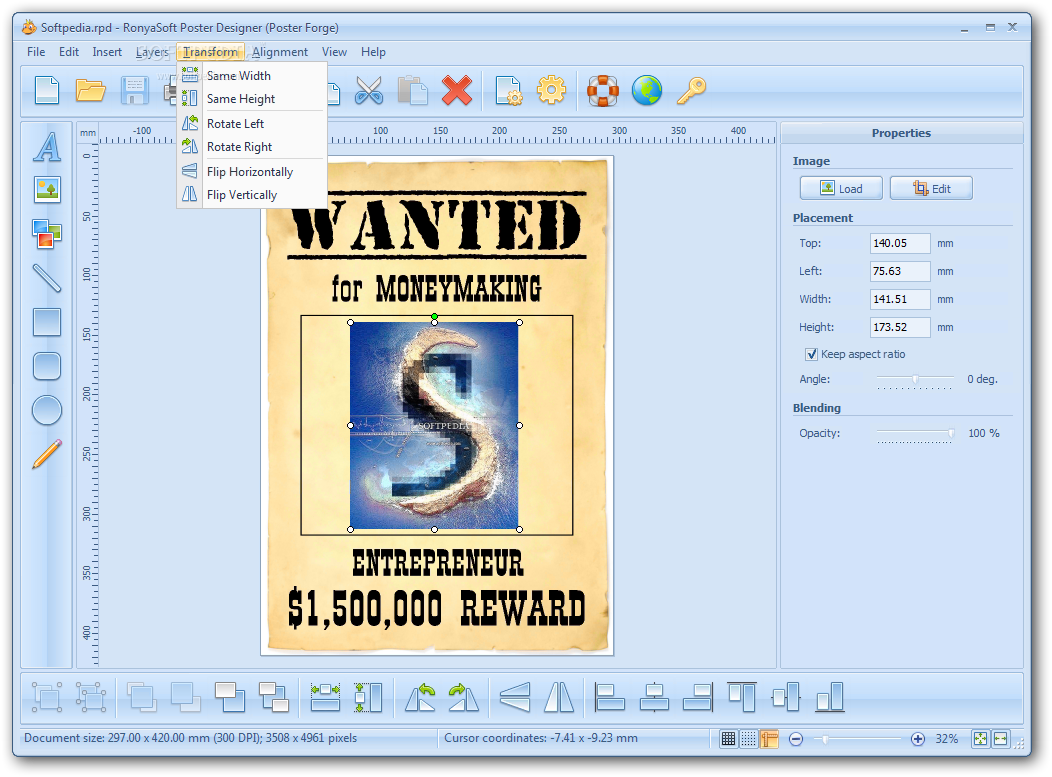
Task: Click the Top placement input field
Action: (900, 243)
